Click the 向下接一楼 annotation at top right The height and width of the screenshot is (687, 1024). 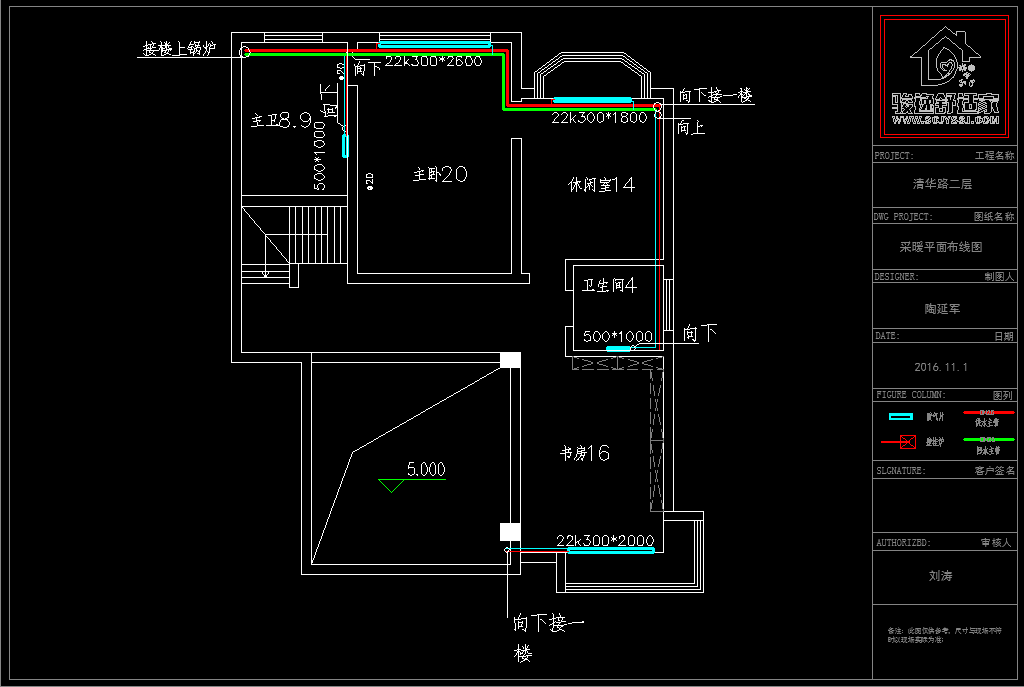715,95
